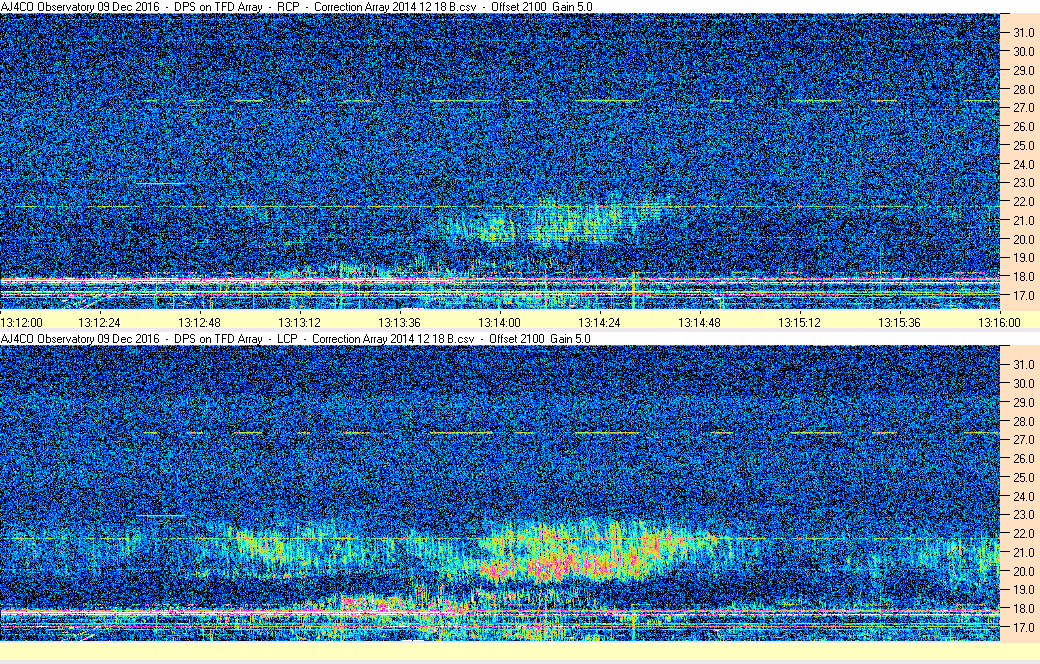Click the 13:15:36 time axis label
Screen dimensions: 1040x664
(x=899, y=323)
